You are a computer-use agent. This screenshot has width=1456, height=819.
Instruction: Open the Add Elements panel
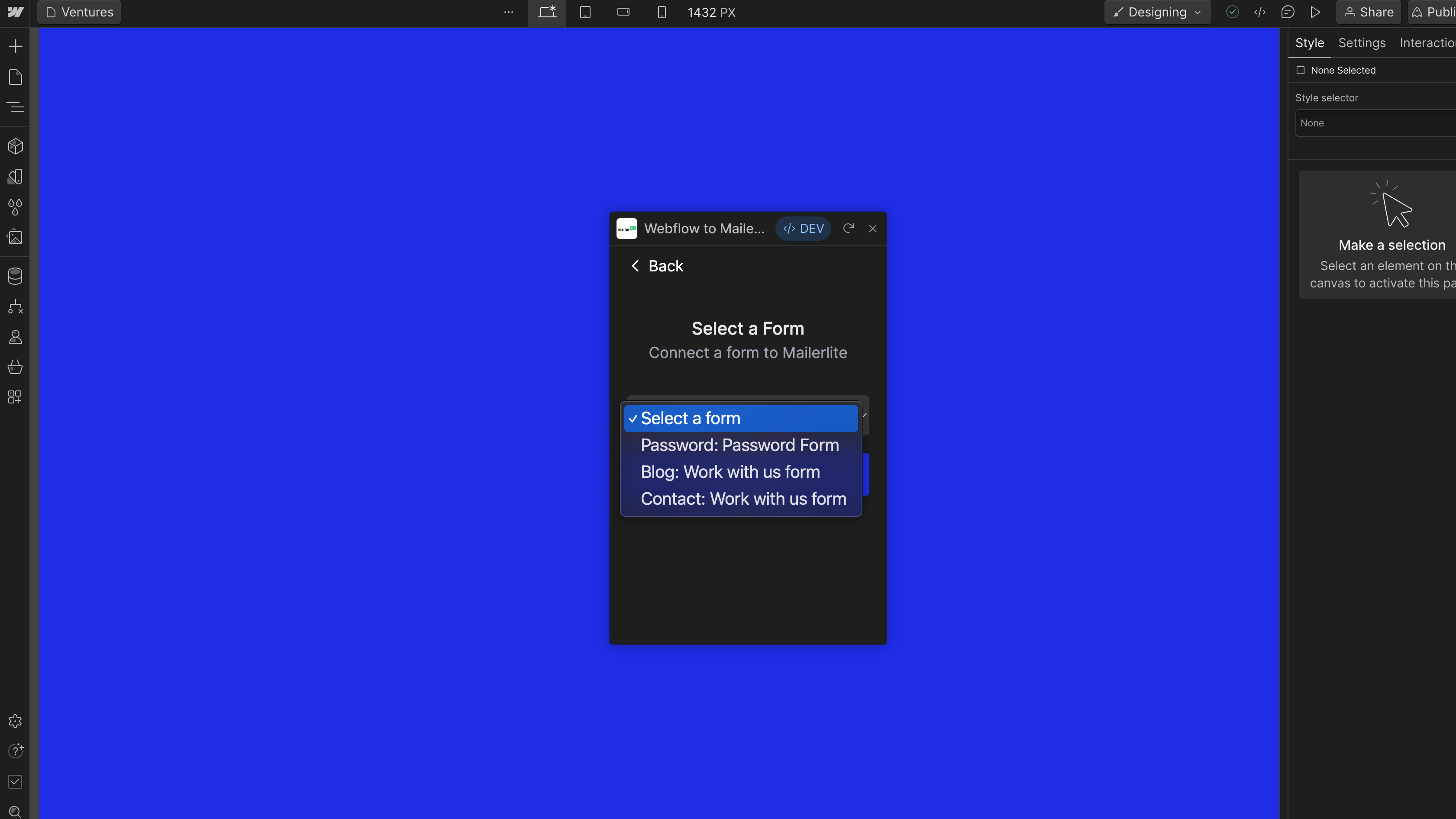15,46
